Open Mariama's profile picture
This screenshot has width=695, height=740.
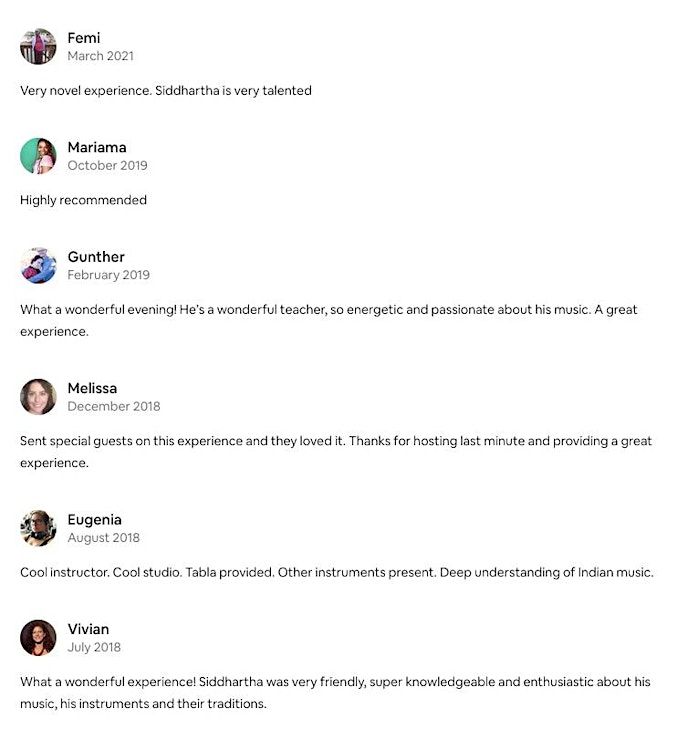[x=38, y=156]
